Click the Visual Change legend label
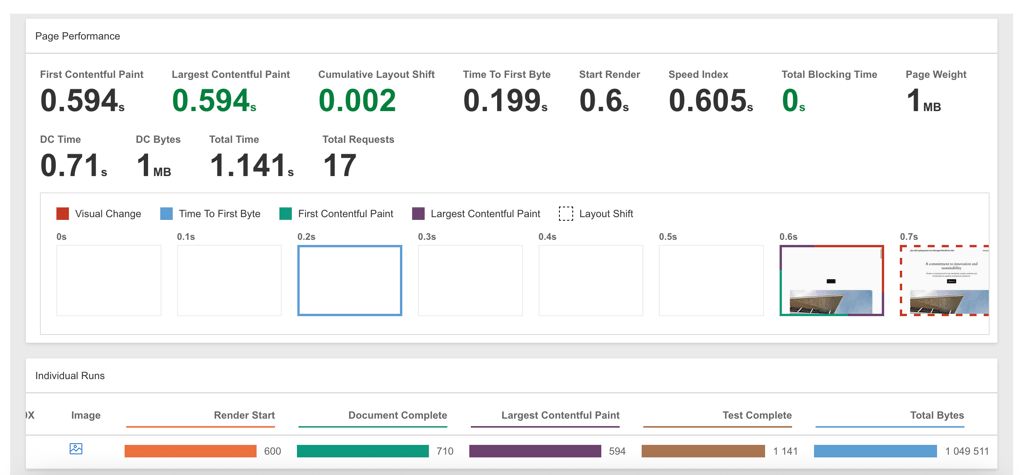This screenshot has height=475, width=1024. pyautogui.click(x=108, y=214)
